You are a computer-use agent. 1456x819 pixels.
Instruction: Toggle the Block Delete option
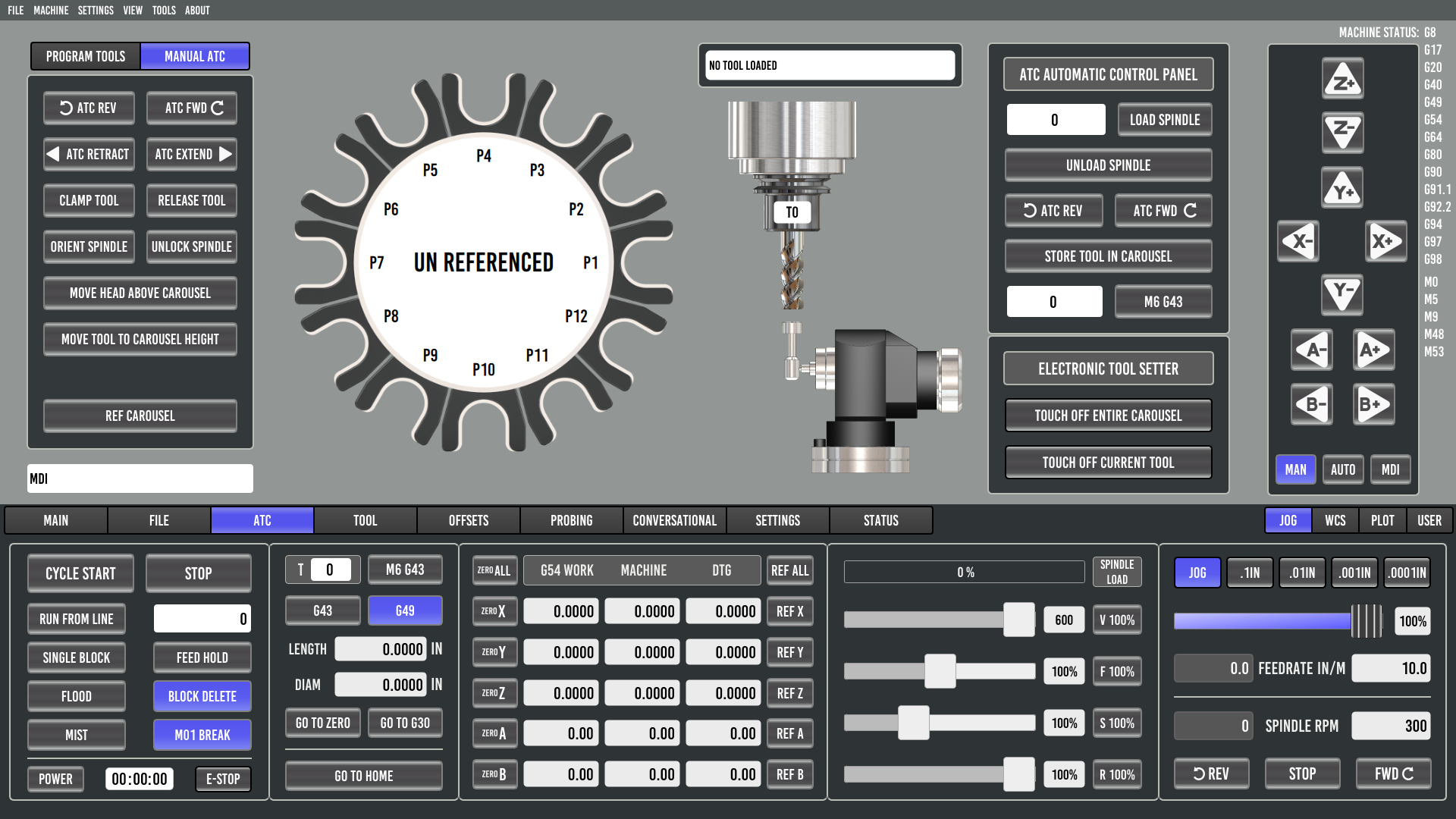pos(202,696)
